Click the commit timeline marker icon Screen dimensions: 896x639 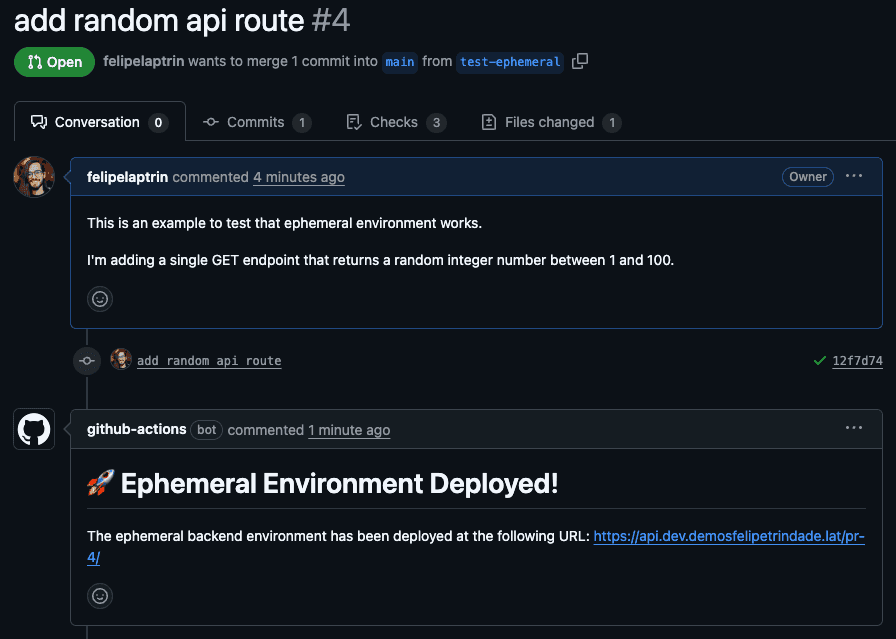pos(87,360)
